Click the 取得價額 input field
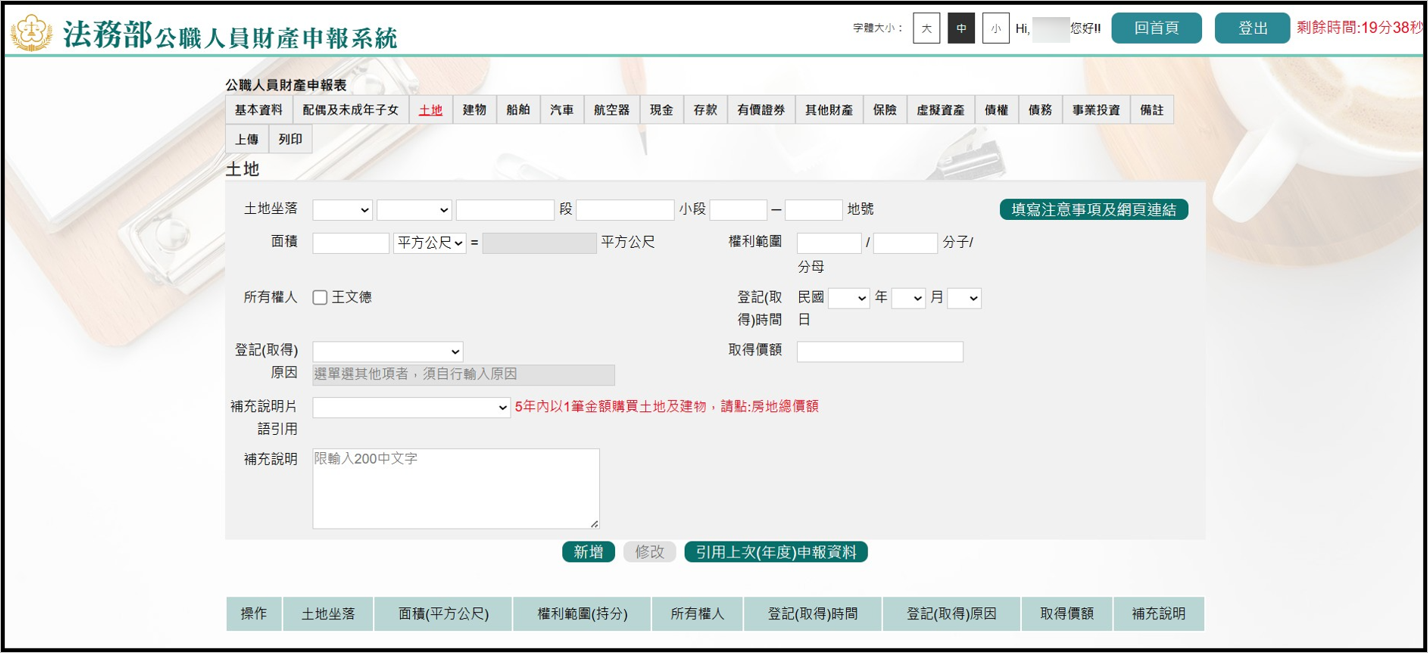The height and width of the screenshot is (653, 1428). 879,351
